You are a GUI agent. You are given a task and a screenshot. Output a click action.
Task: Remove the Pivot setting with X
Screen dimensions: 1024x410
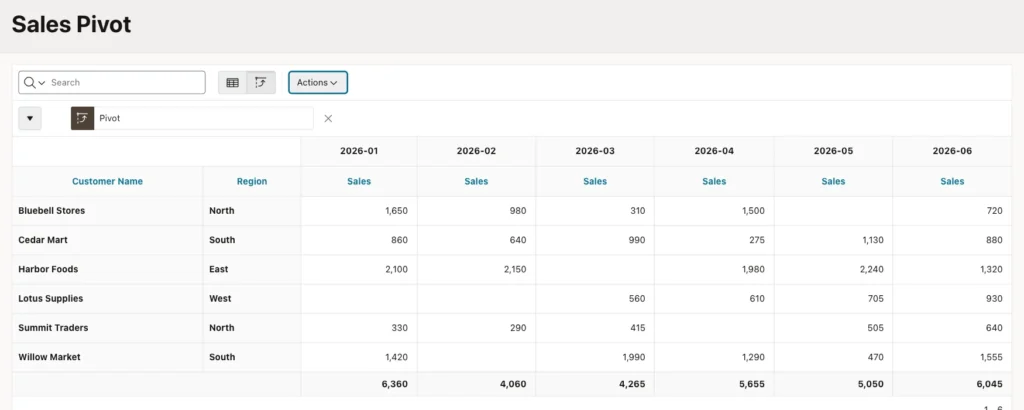[328, 119]
